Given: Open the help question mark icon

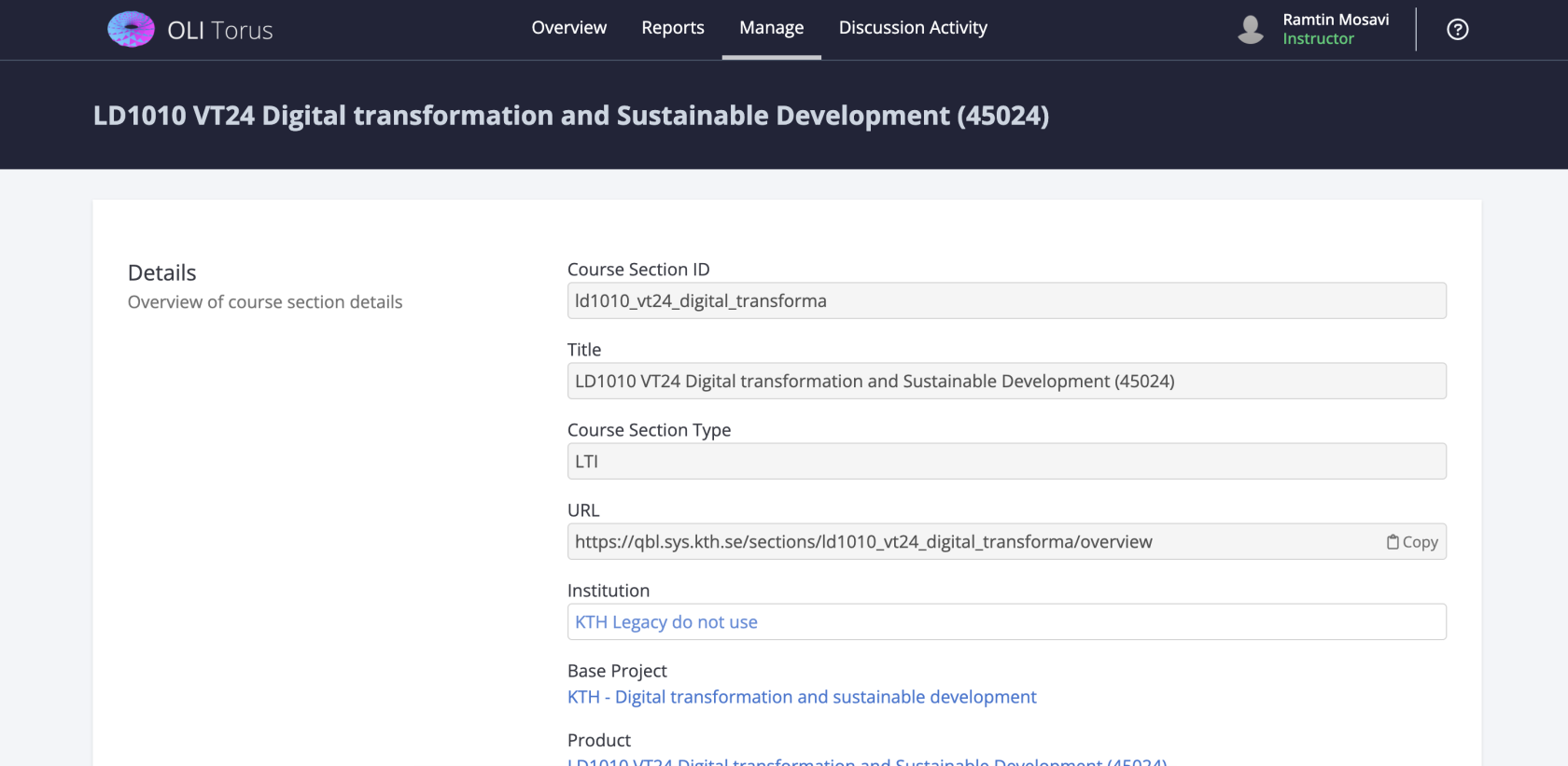Looking at the screenshot, I should click(1457, 30).
